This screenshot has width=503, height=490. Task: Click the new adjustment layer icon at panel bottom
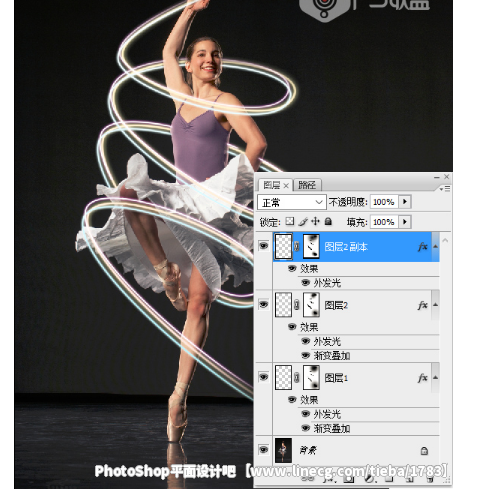[x=369, y=479]
